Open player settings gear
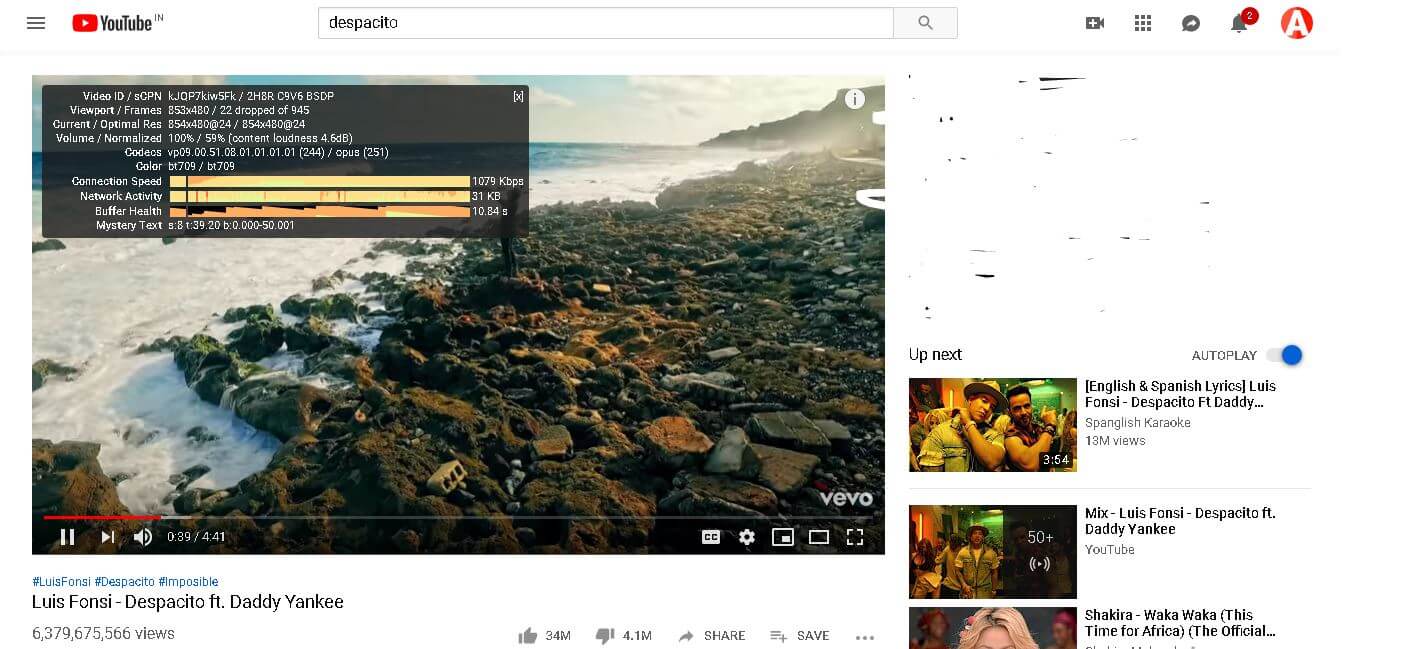 [x=747, y=537]
